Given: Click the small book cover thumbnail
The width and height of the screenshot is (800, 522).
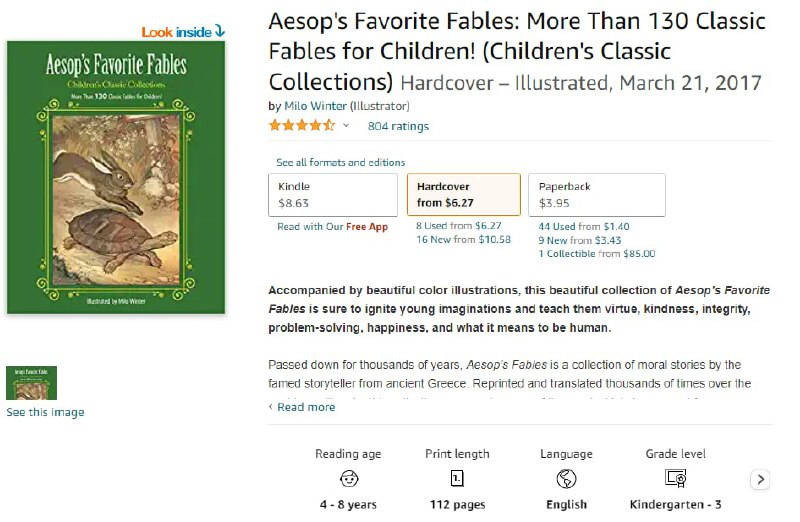Looking at the screenshot, I should point(31,383).
